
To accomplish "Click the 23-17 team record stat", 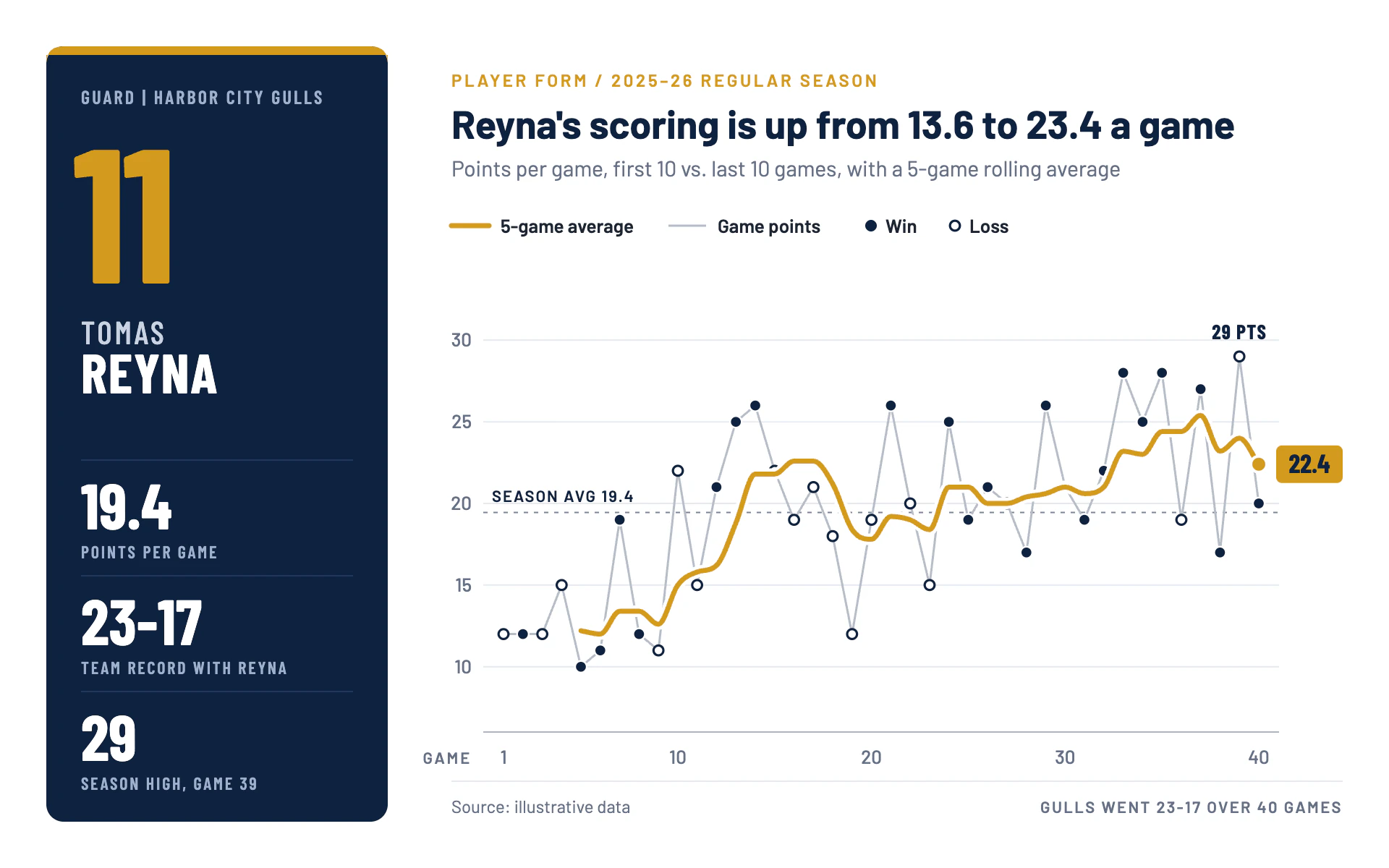I will coord(141,624).
